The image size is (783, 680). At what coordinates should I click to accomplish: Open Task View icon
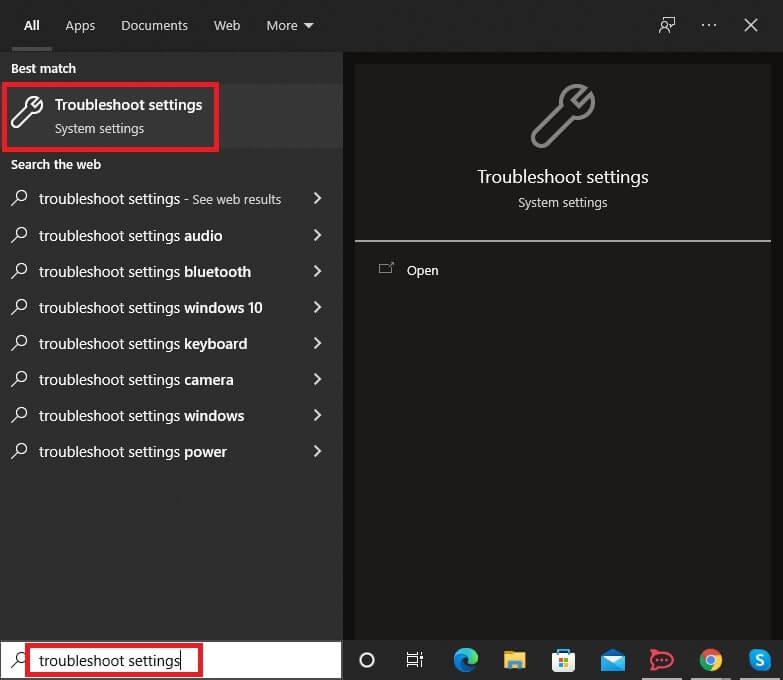coord(415,660)
